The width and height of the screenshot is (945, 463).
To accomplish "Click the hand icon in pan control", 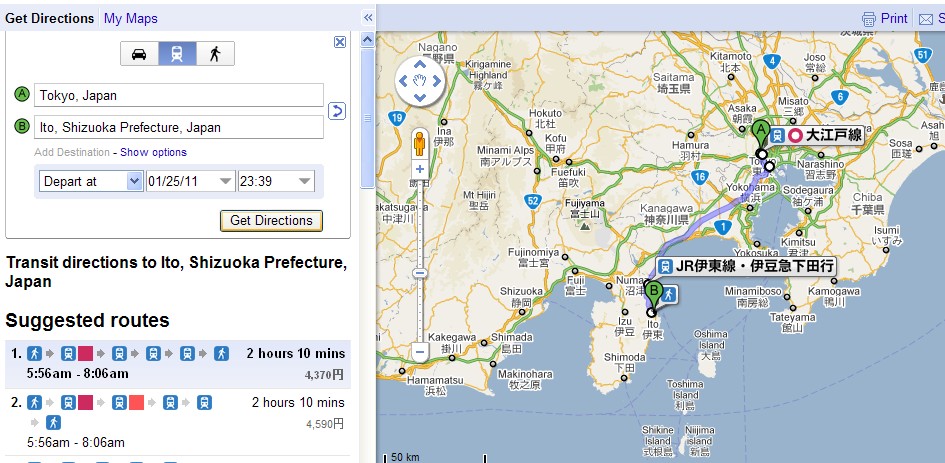I will (x=420, y=80).
